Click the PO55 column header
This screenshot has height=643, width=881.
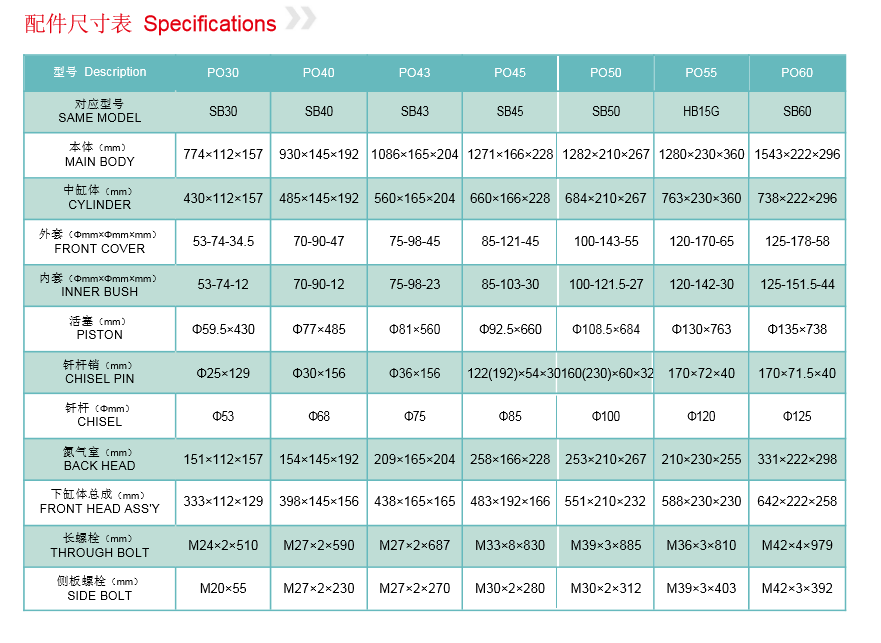(x=701, y=73)
